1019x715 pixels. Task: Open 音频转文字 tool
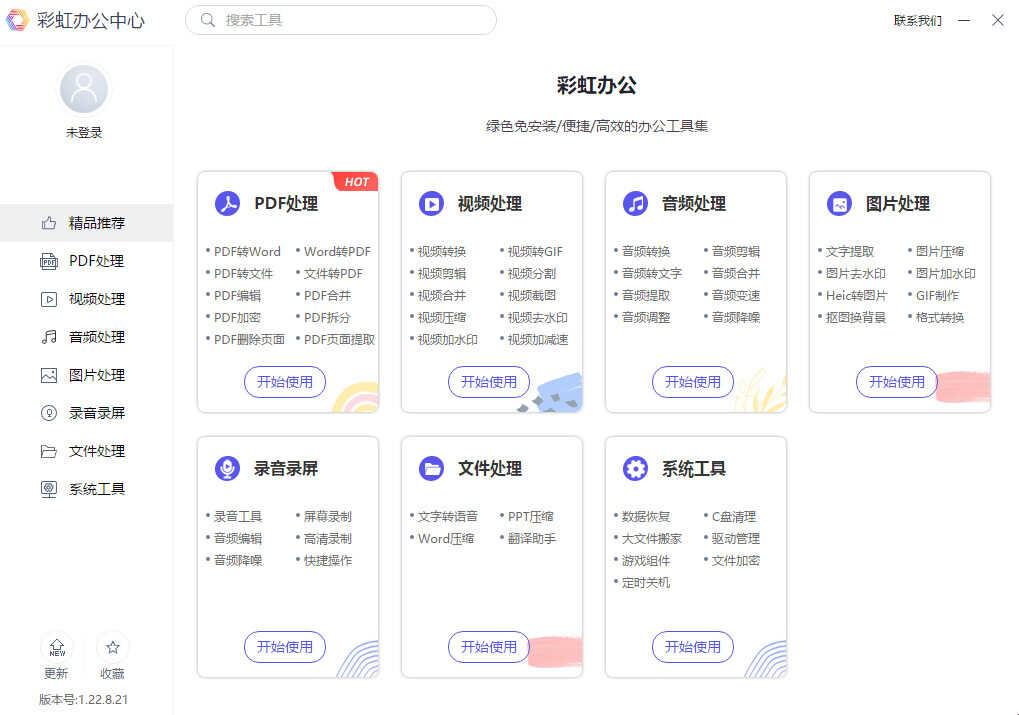tap(652, 274)
